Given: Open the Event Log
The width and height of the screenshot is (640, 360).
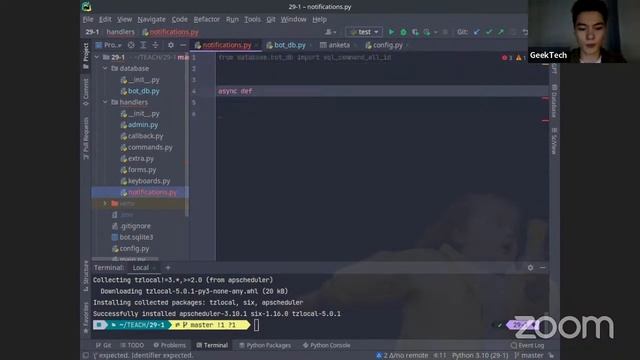Looking at the screenshot, I should pos(527,345).
